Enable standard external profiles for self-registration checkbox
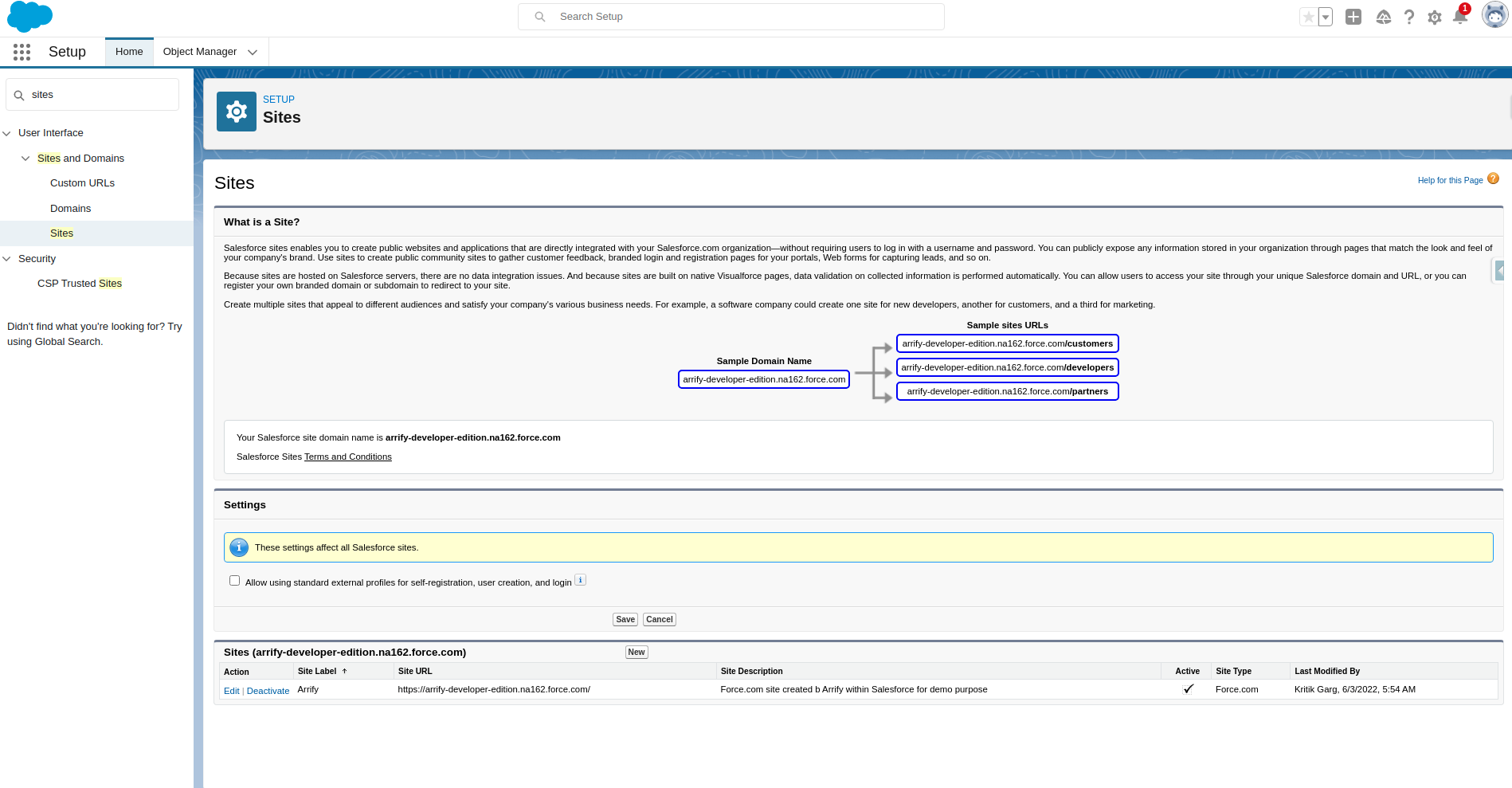This screenshot has height=788, width=1512. point(235,581)
